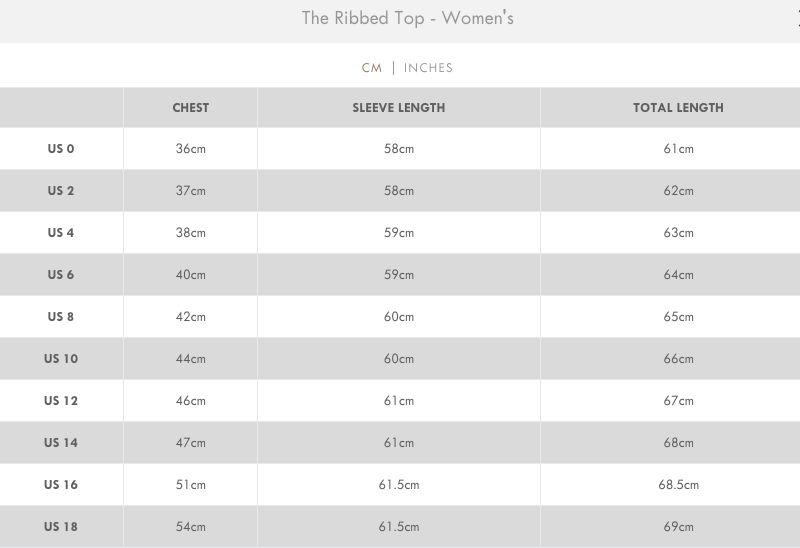Click the US 8 sleeve length 60cm cell

[x=398, y=317]
